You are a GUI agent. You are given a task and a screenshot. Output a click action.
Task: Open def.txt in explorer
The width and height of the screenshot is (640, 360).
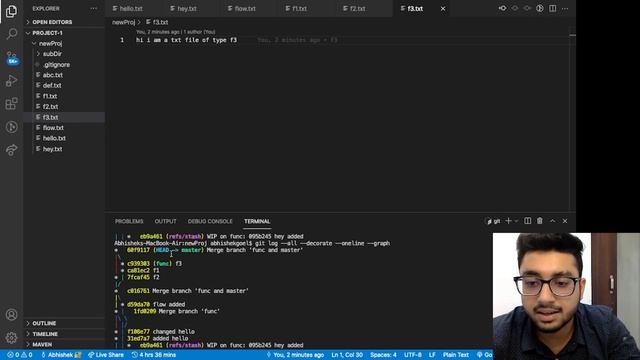(64, 85)
